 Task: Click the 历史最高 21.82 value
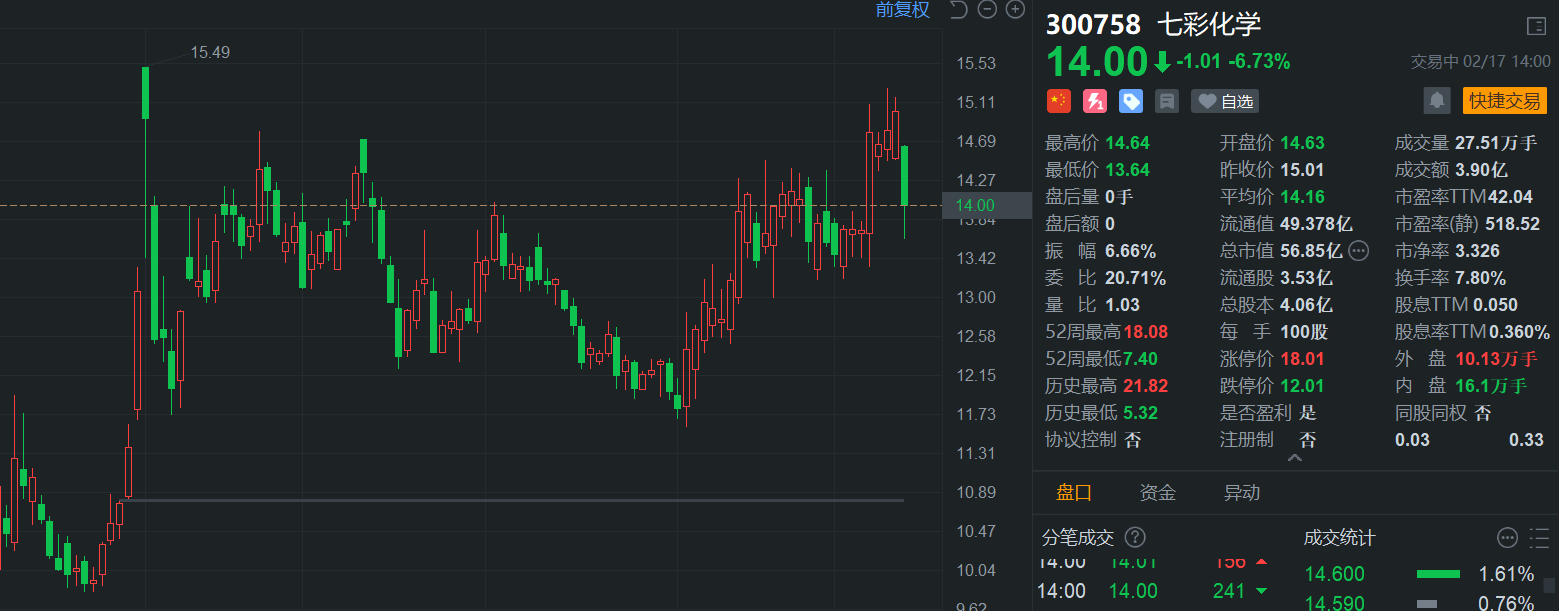pyautogui.click(x=1145, y=386)
